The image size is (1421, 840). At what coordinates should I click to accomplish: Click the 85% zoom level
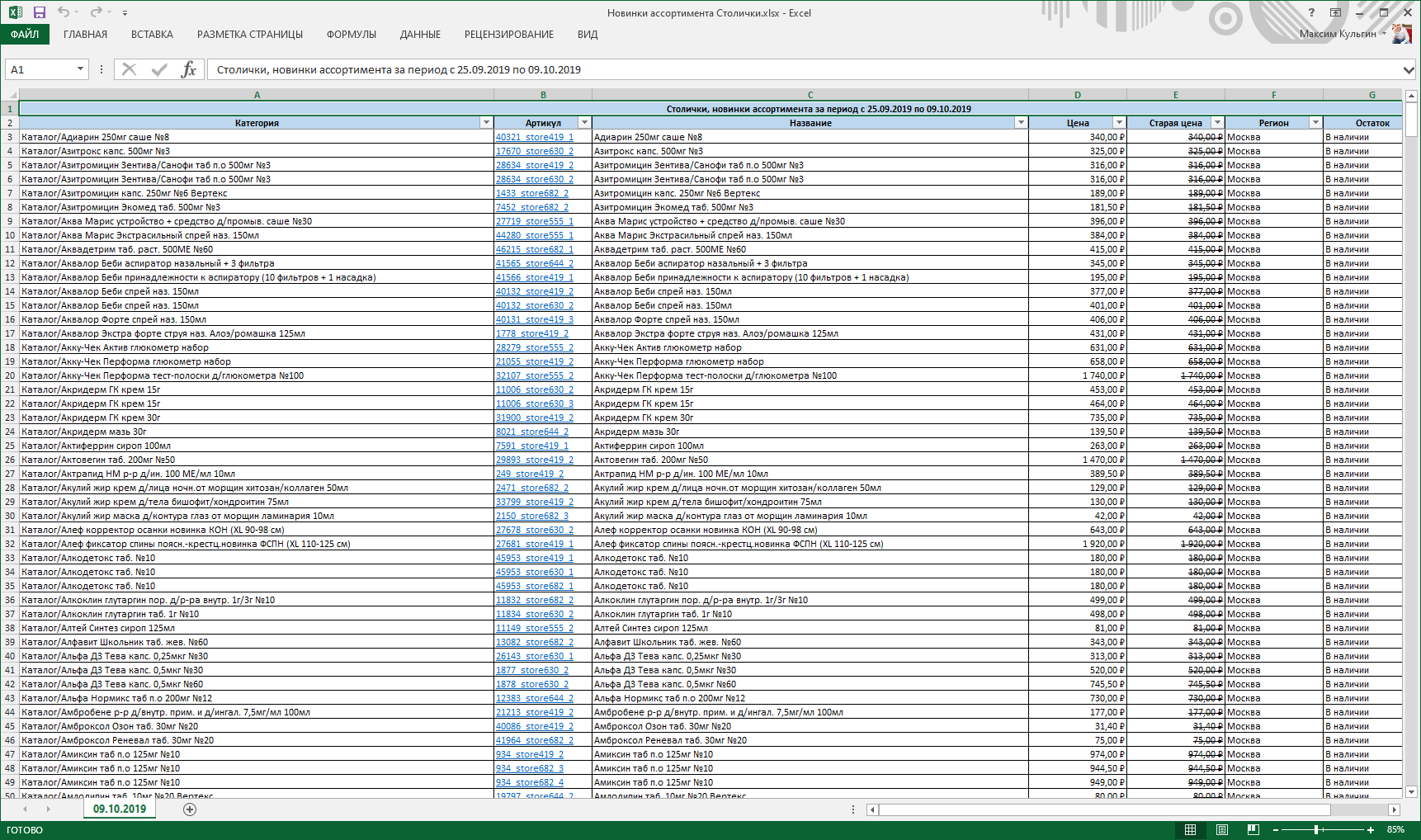coord(1395,829)
